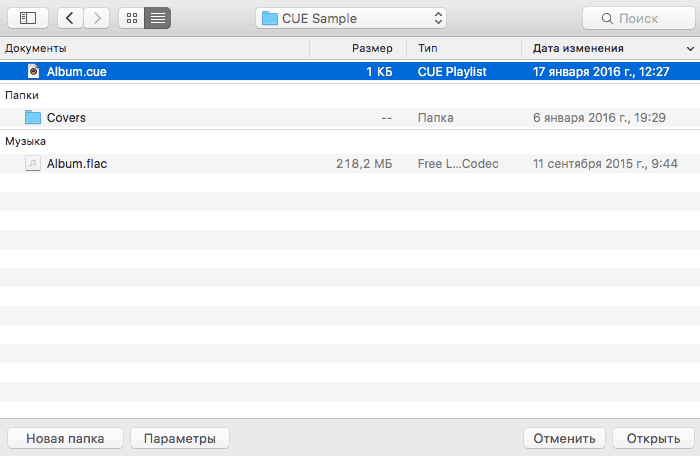Sort by Документы name column header
Viewport: 700px width, 456px height.
[36, 48]
